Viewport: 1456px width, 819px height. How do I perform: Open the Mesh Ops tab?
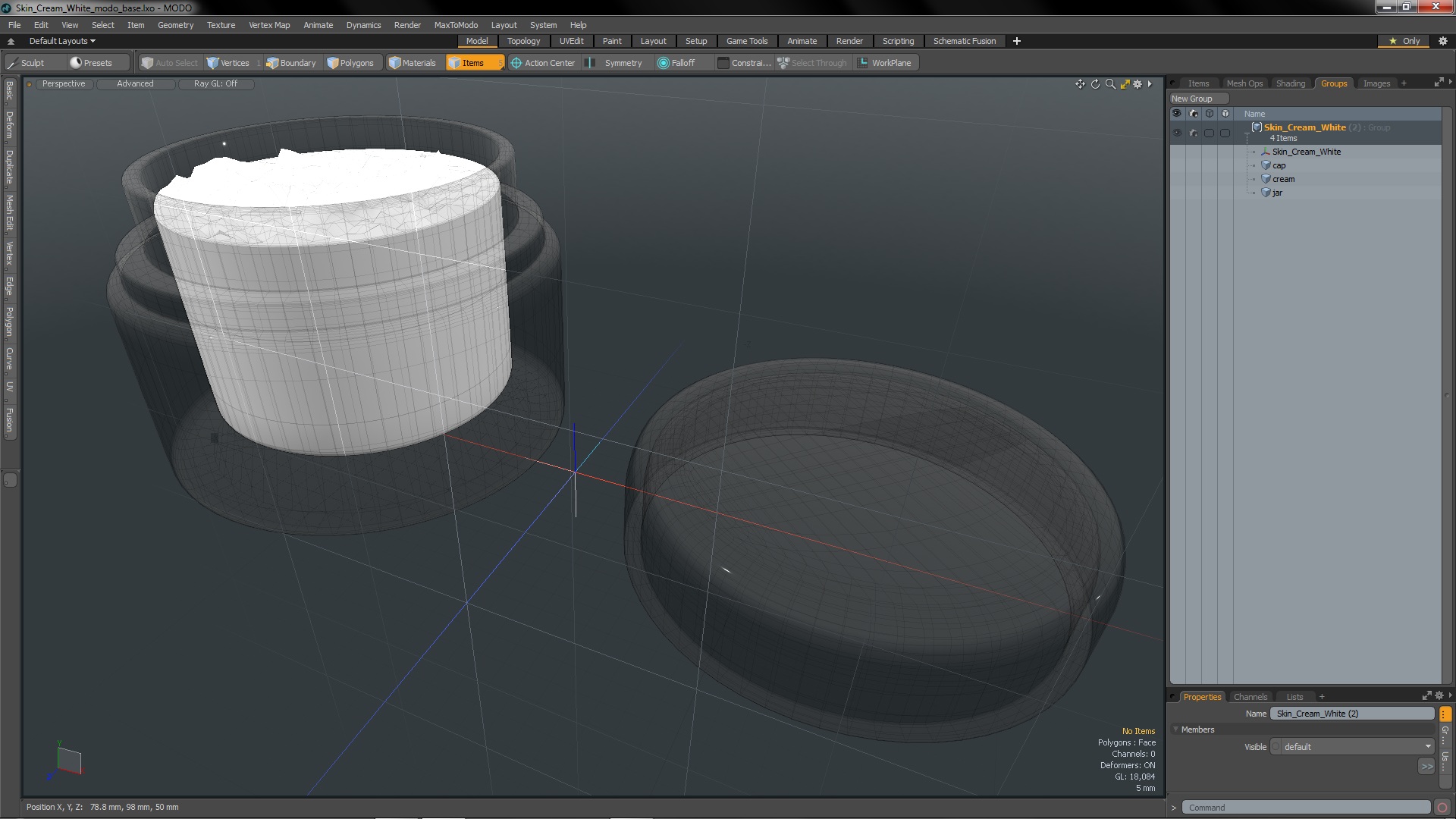1244,83
